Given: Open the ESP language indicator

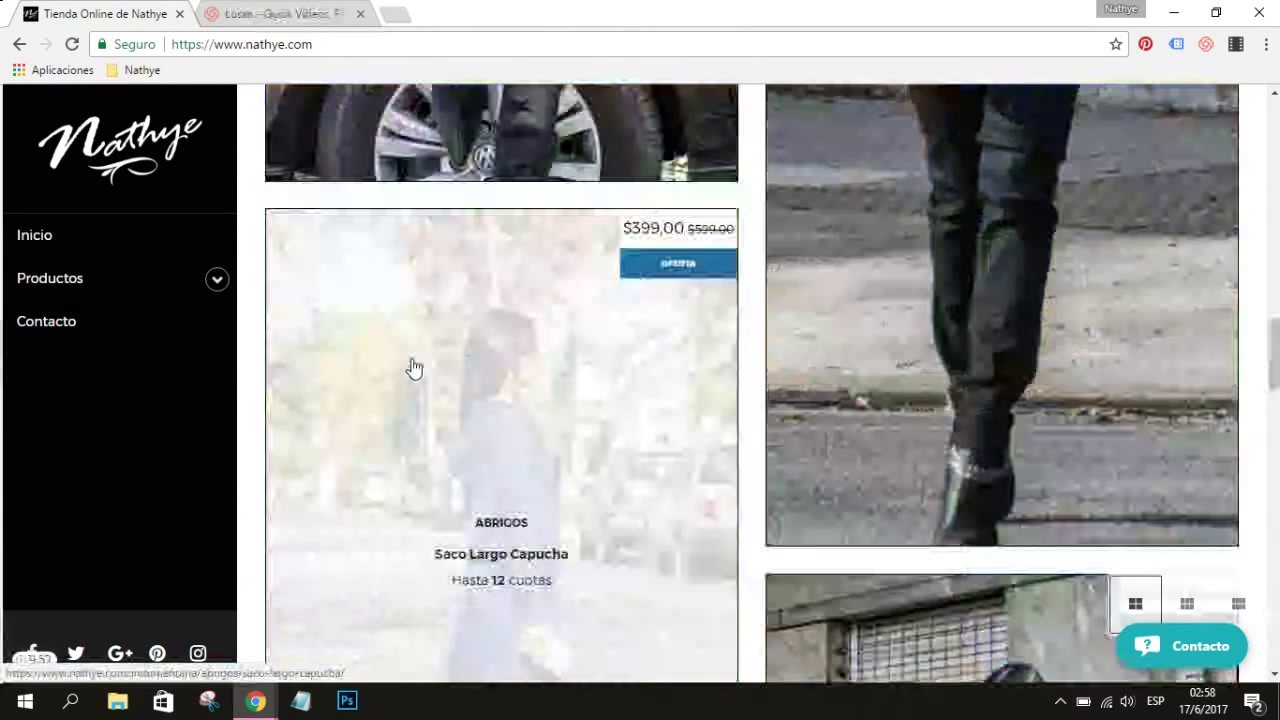Looking at the screenshot, I should coord(1155,701).
